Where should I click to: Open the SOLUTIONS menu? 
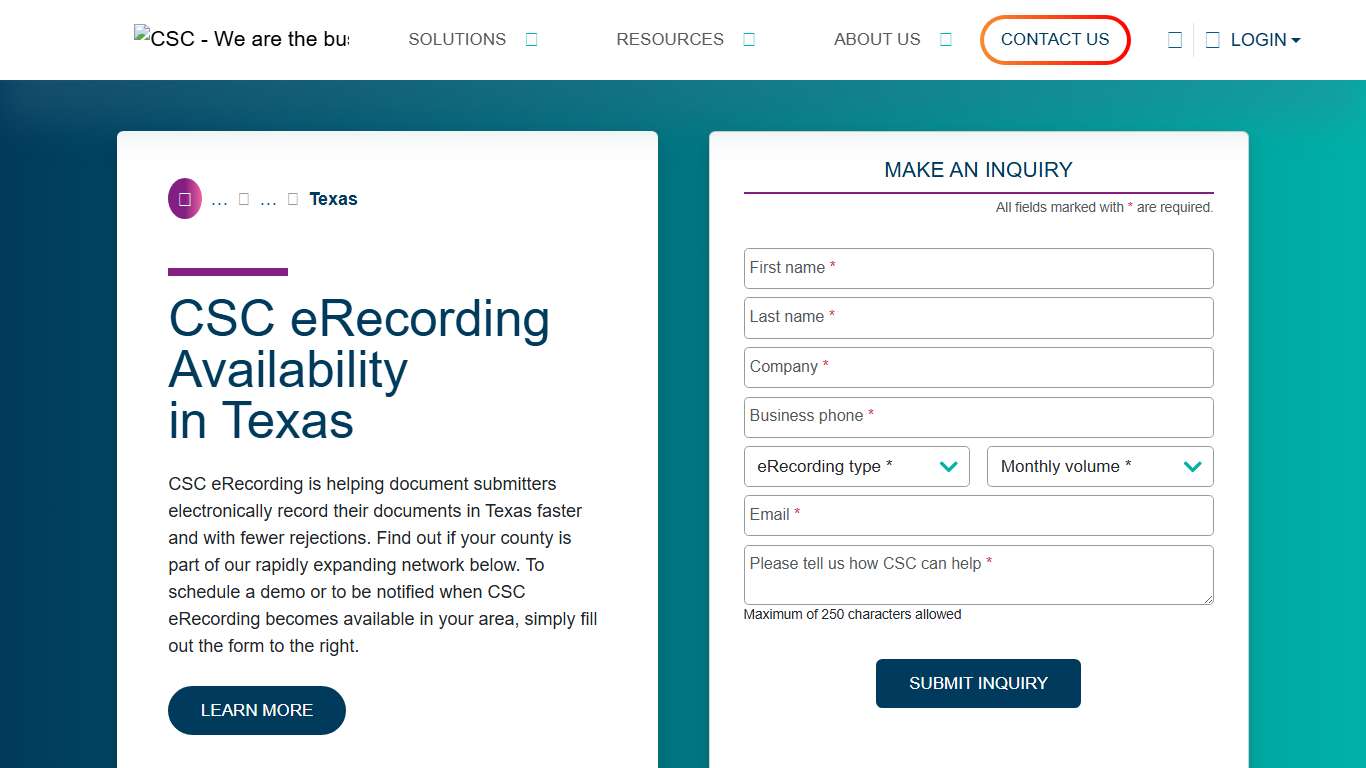tap(456, 39)
